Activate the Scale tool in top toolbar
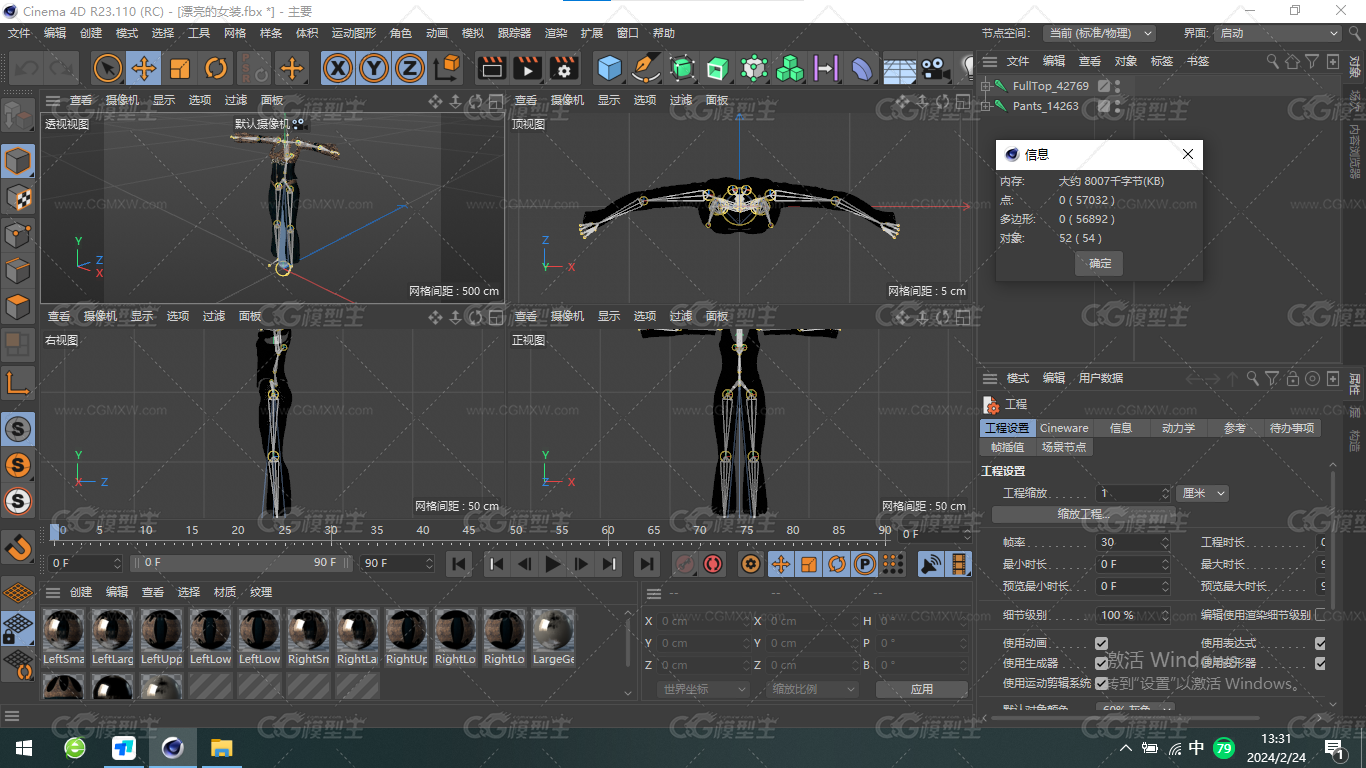1366x768 pixels. coord(180,68)
